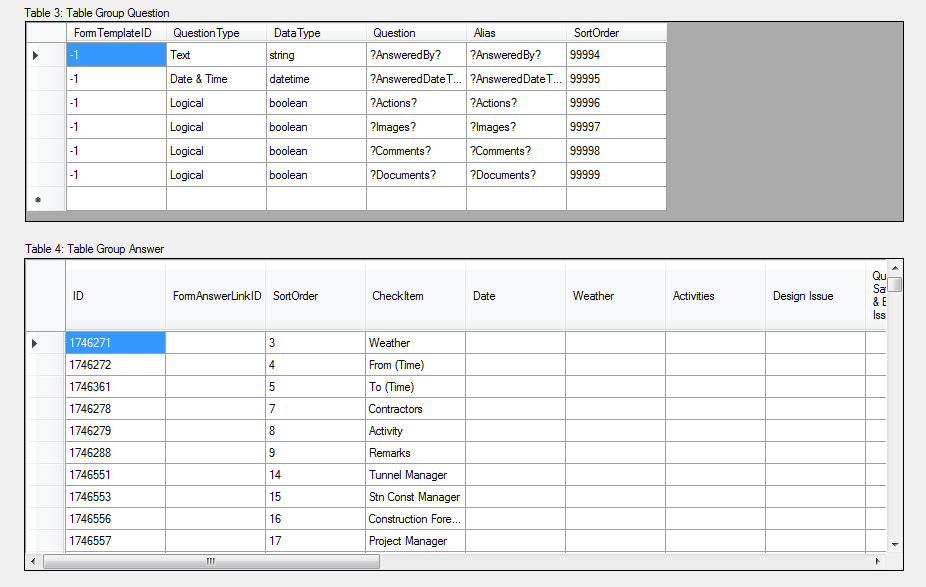Viewport: 926px width, 587px height.
Task: Select the ID cell 1746271
Action: [115, 343]
